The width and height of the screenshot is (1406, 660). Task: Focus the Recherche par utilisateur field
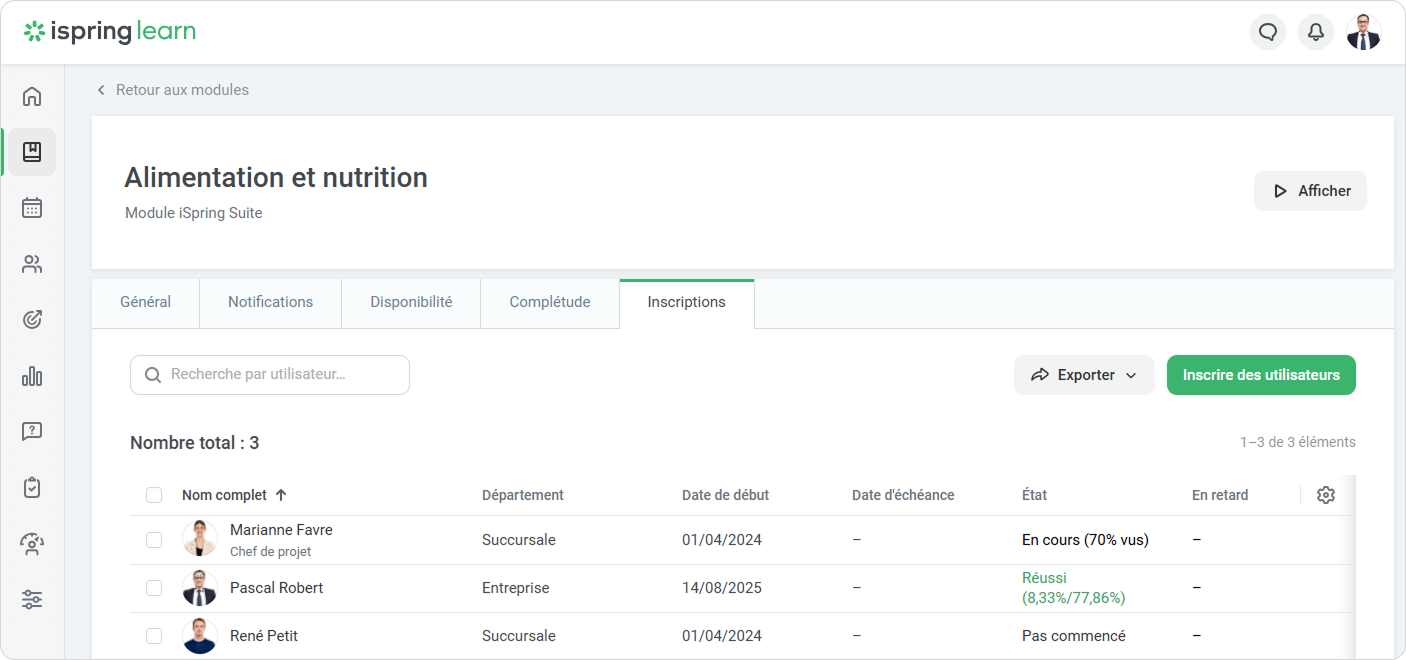[x=270, y=375]
